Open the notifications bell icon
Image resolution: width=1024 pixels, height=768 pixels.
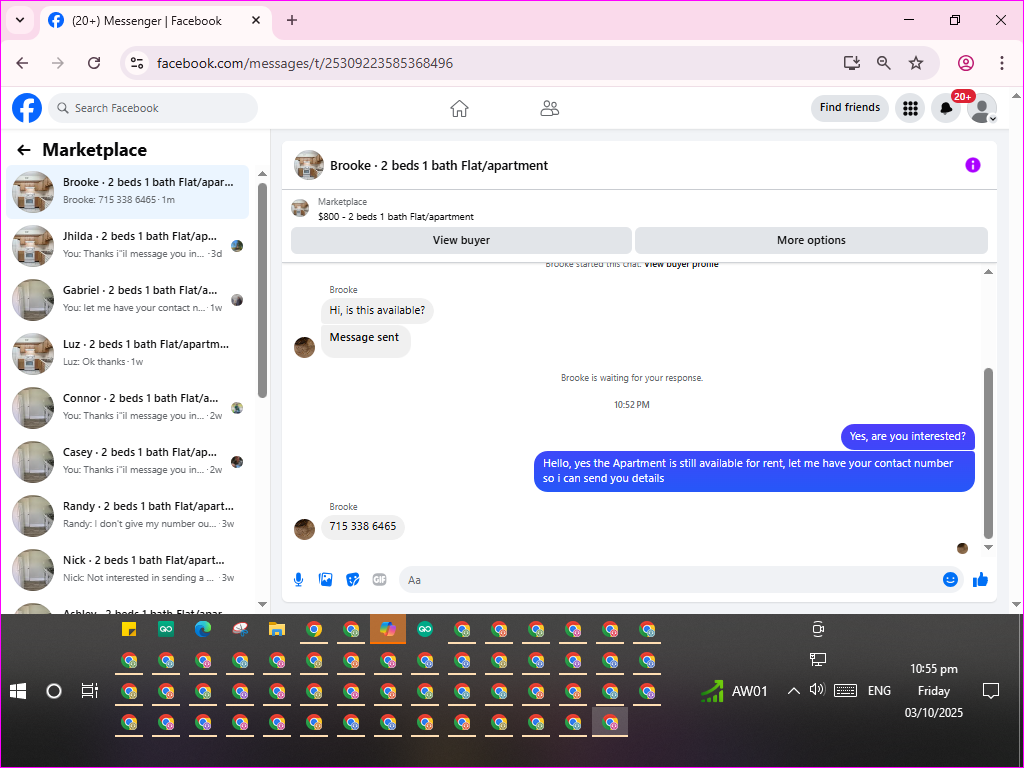946,108
